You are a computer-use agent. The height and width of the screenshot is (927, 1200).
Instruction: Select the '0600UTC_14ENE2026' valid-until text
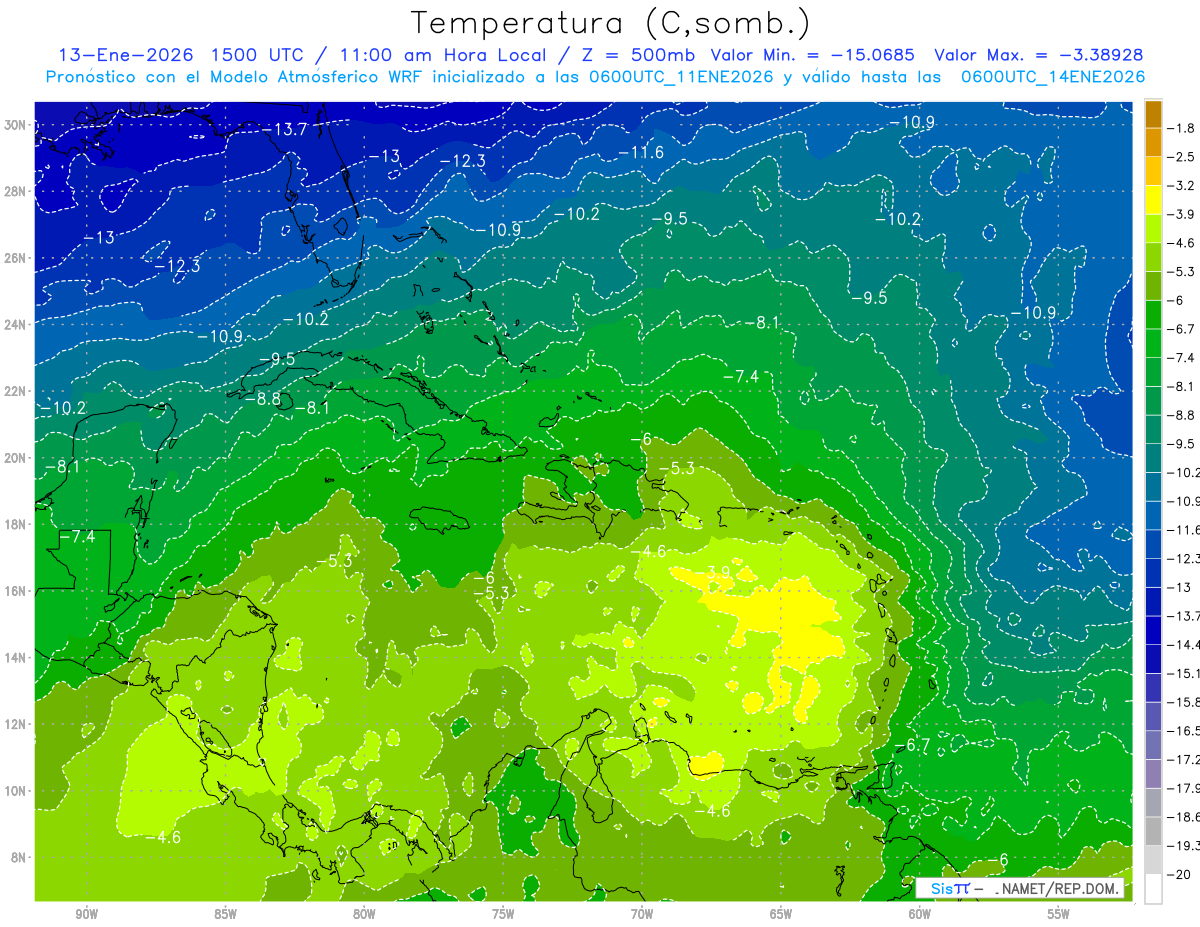(x=1053, y=77)
